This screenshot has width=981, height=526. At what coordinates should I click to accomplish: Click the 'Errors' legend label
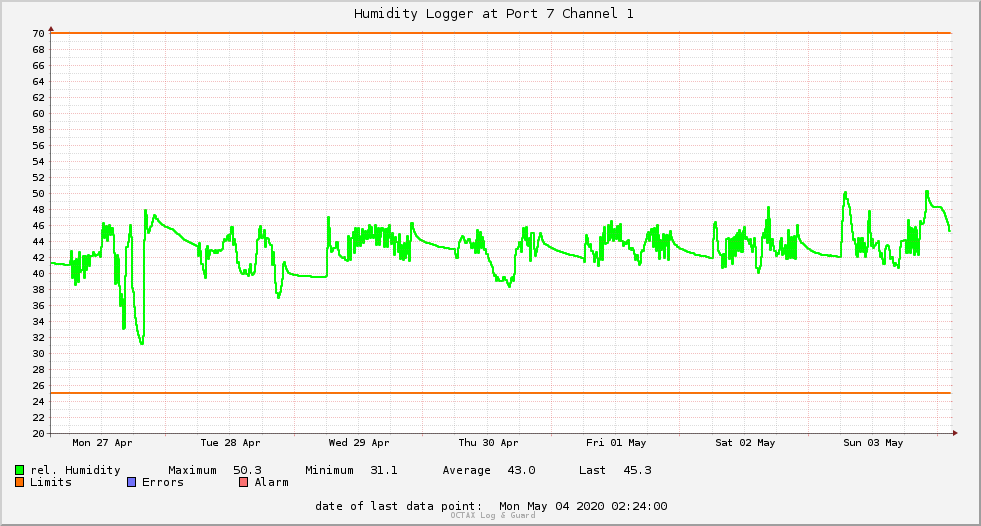[x=163, y=482]
